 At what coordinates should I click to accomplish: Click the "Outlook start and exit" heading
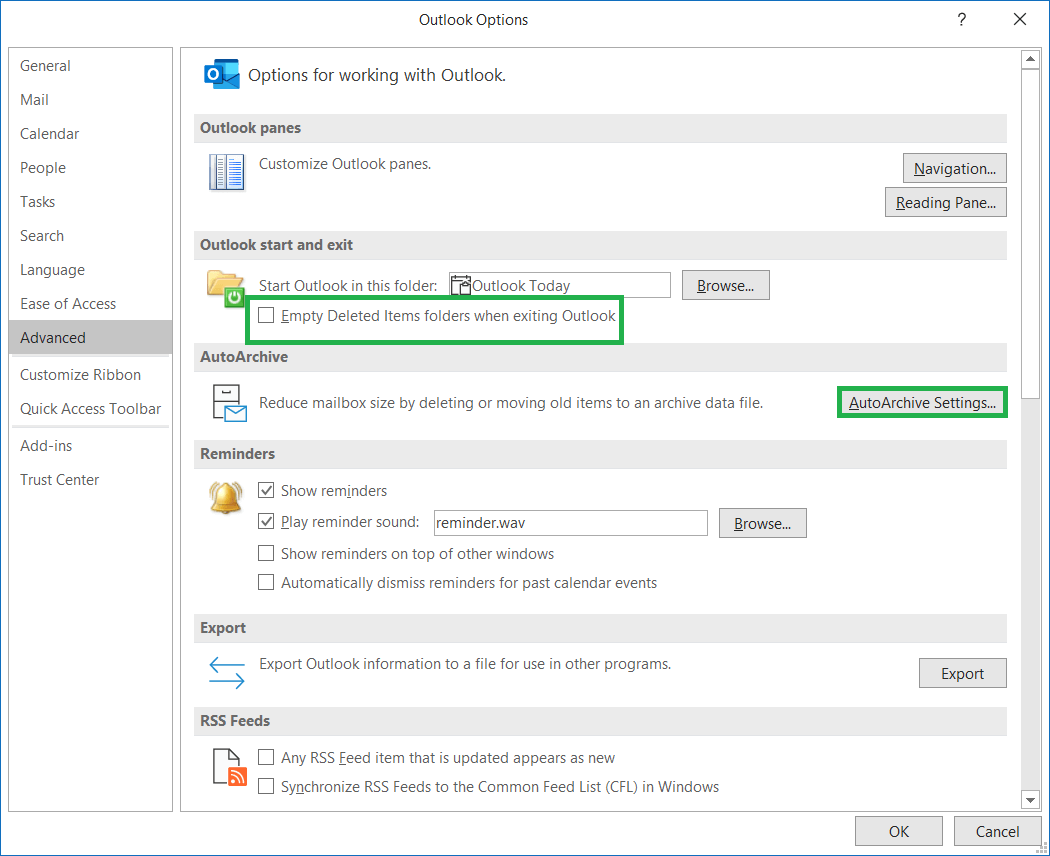[276, 245]
